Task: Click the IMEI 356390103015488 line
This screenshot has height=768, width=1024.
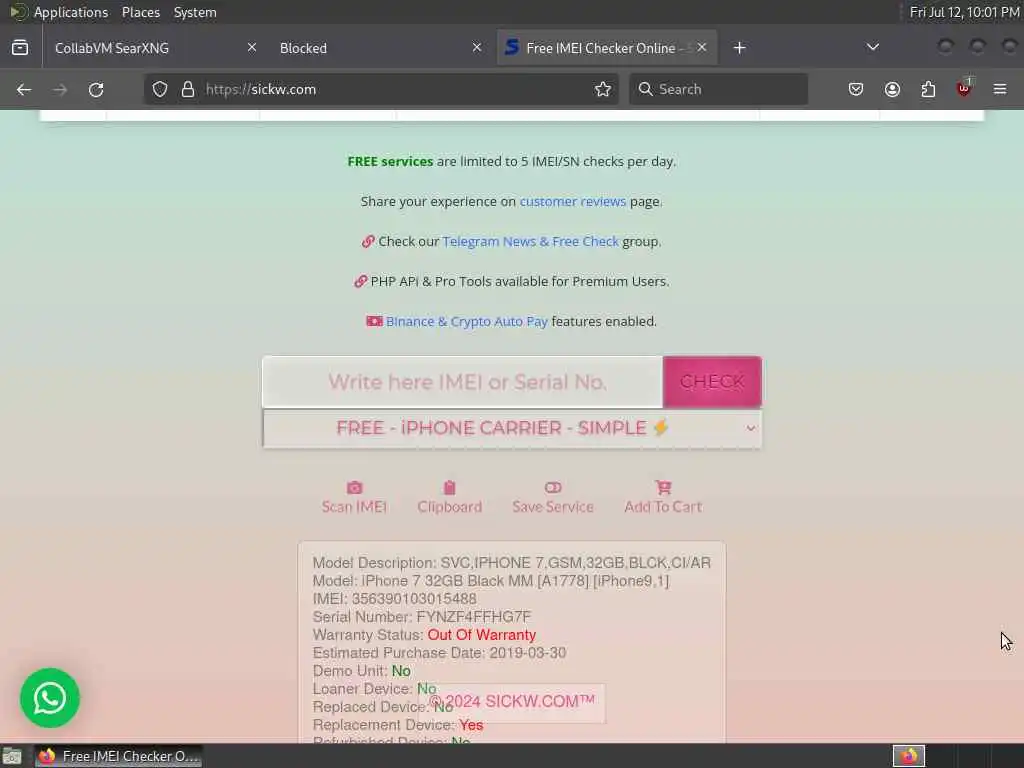Action: click(x=394, y=599)
